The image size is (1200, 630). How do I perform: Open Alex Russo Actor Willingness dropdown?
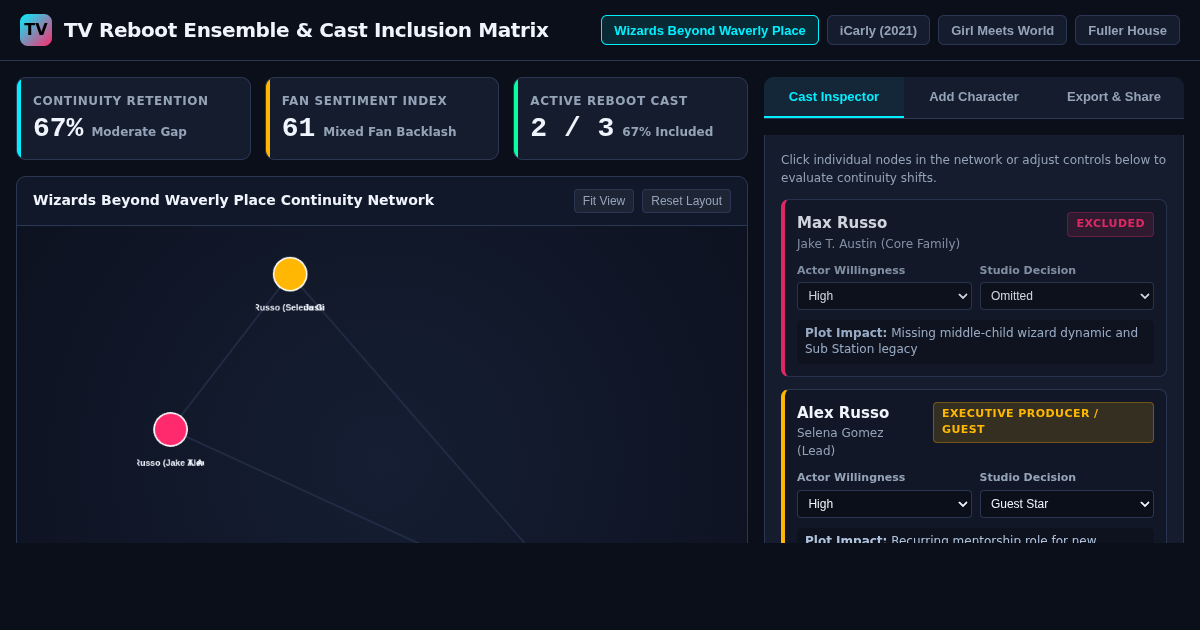coord(884,504)
